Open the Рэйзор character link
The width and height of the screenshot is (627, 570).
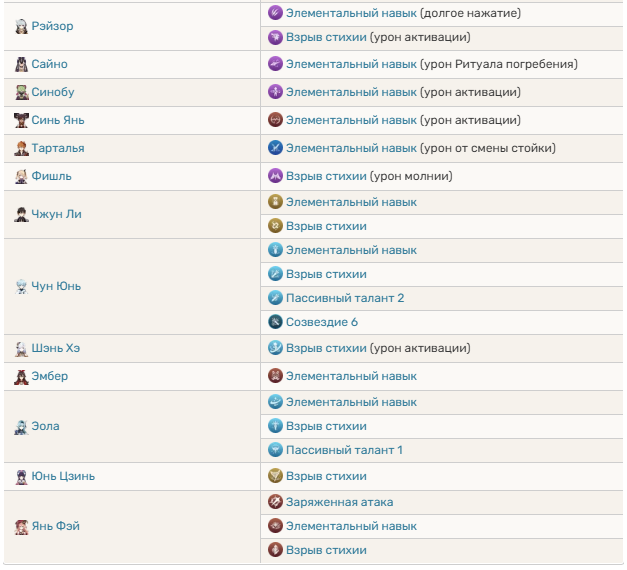coord(52,26)
